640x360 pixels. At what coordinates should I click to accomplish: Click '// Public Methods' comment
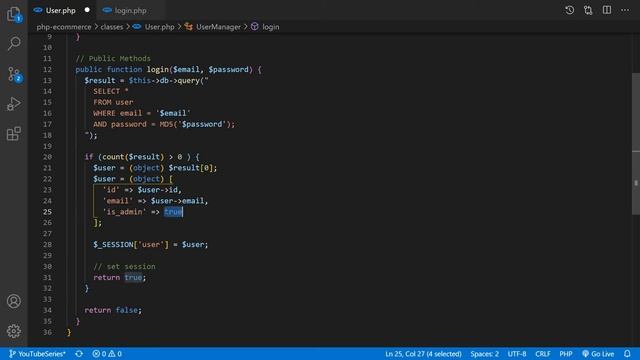[x=113, y=59]
